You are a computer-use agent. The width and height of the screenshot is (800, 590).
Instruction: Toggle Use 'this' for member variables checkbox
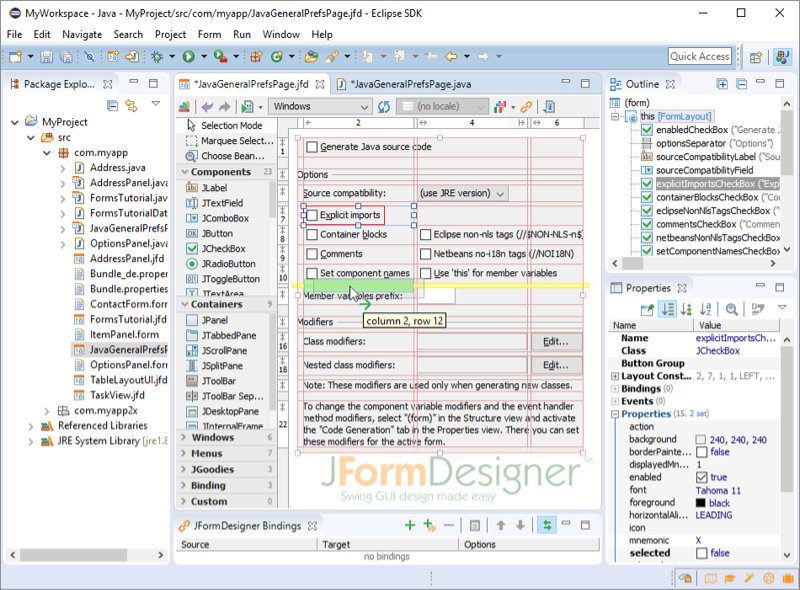(425, 274)
